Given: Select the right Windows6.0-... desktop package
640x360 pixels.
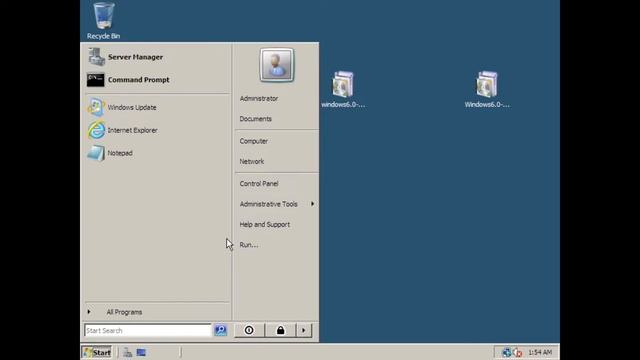Looking at the screenshot, I should [487, 89].
